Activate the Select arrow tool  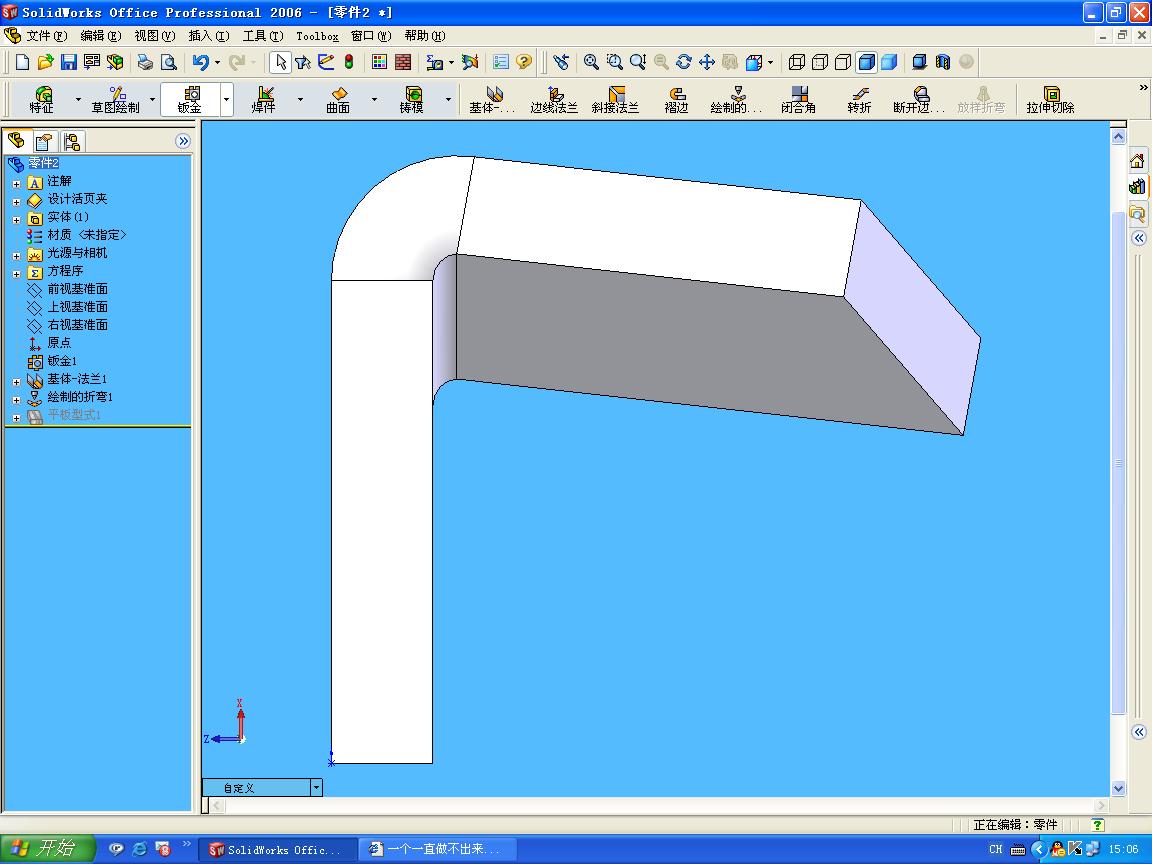point(280,62)
